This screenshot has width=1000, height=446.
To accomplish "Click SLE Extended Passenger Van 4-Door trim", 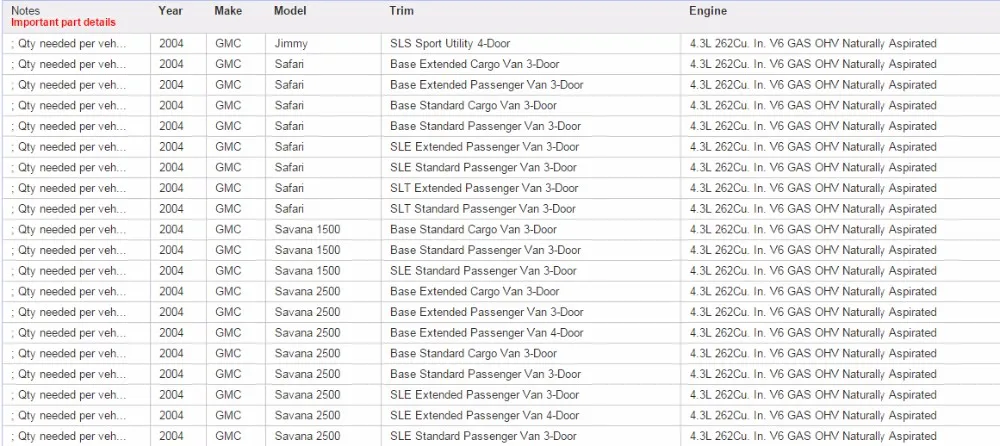I will point(484,415).
